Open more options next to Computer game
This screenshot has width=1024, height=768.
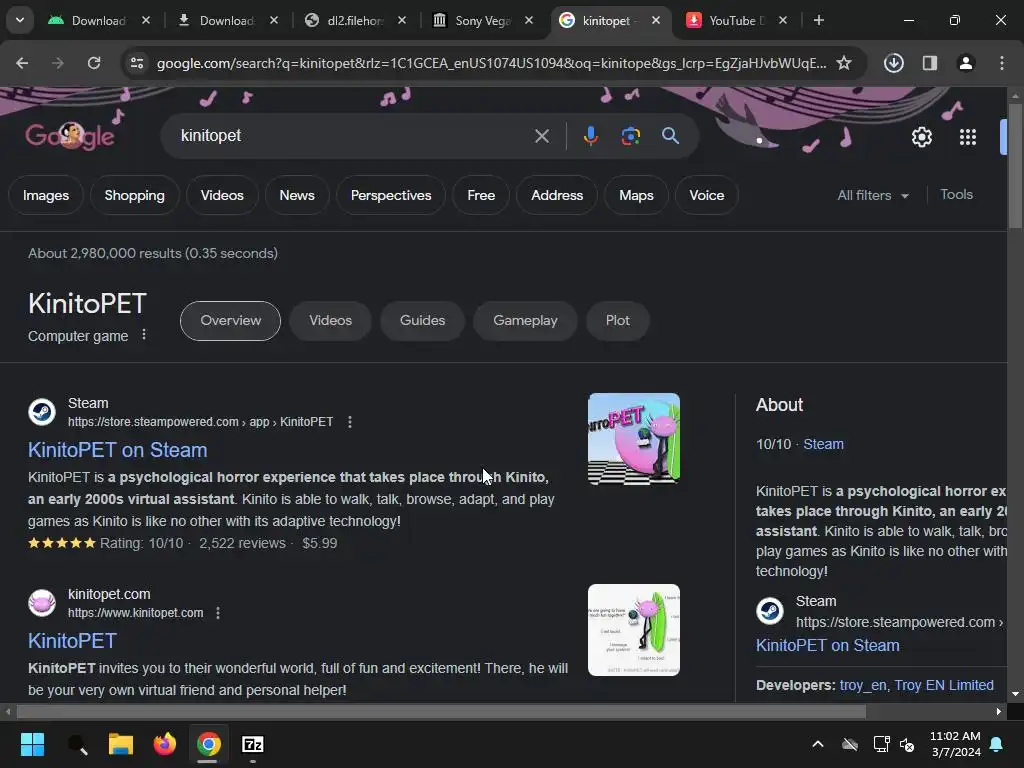tap(144, 335)
